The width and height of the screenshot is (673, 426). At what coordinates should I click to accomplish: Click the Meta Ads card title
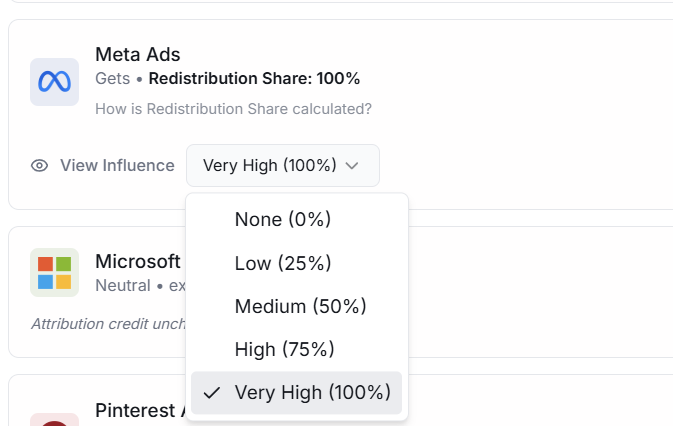(138, 54)
